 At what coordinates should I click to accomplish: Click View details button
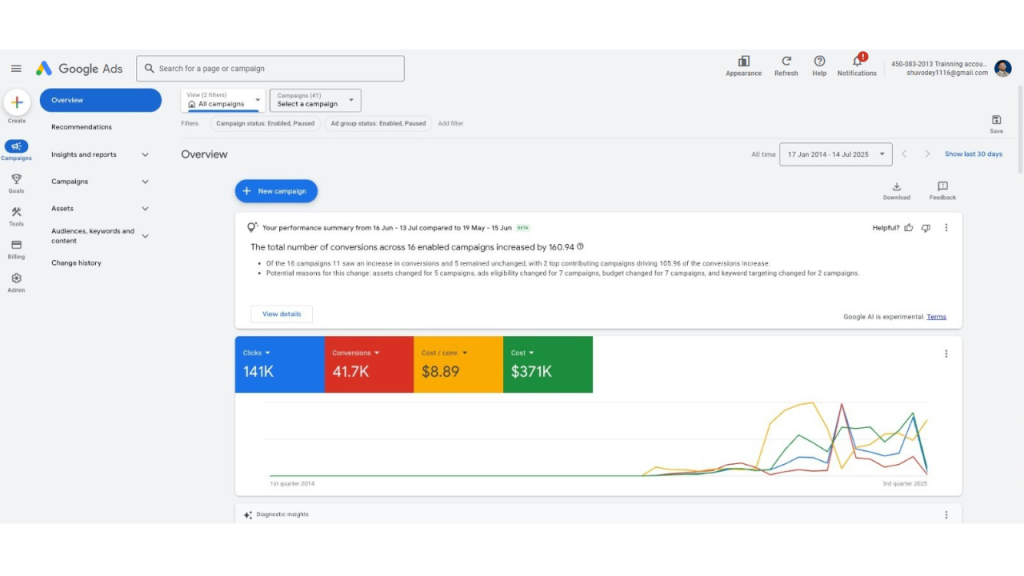pyautogui.click(x=281, y=314)
